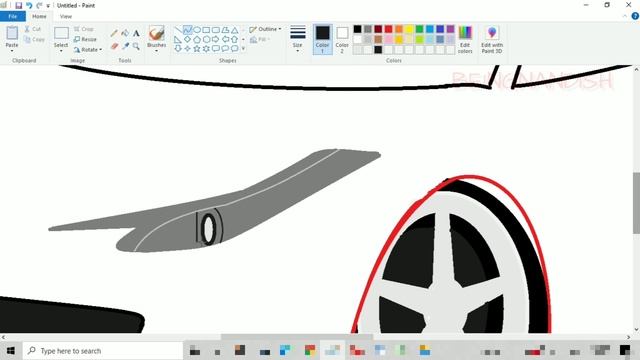This screenshot has width=640, height=360.
Task: Choose the Hexagon shape
Action: point(206,40)
